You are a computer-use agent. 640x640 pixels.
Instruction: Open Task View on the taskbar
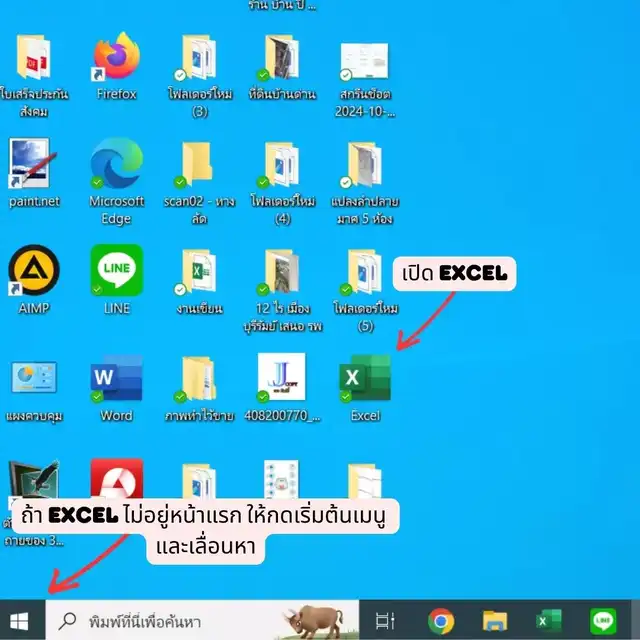pos(385,621)
